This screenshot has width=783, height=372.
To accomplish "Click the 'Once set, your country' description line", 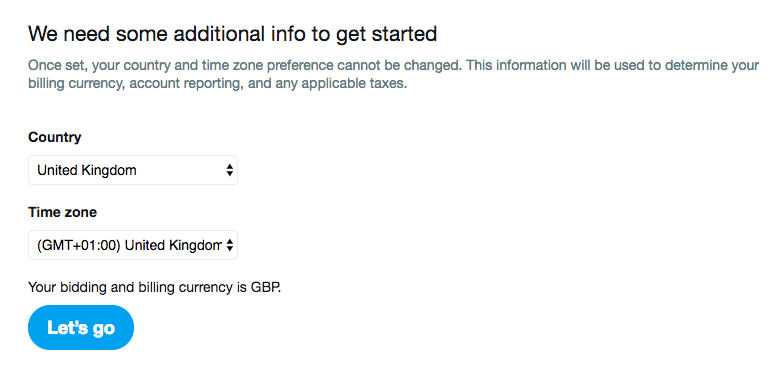I will tap(393, 65).
